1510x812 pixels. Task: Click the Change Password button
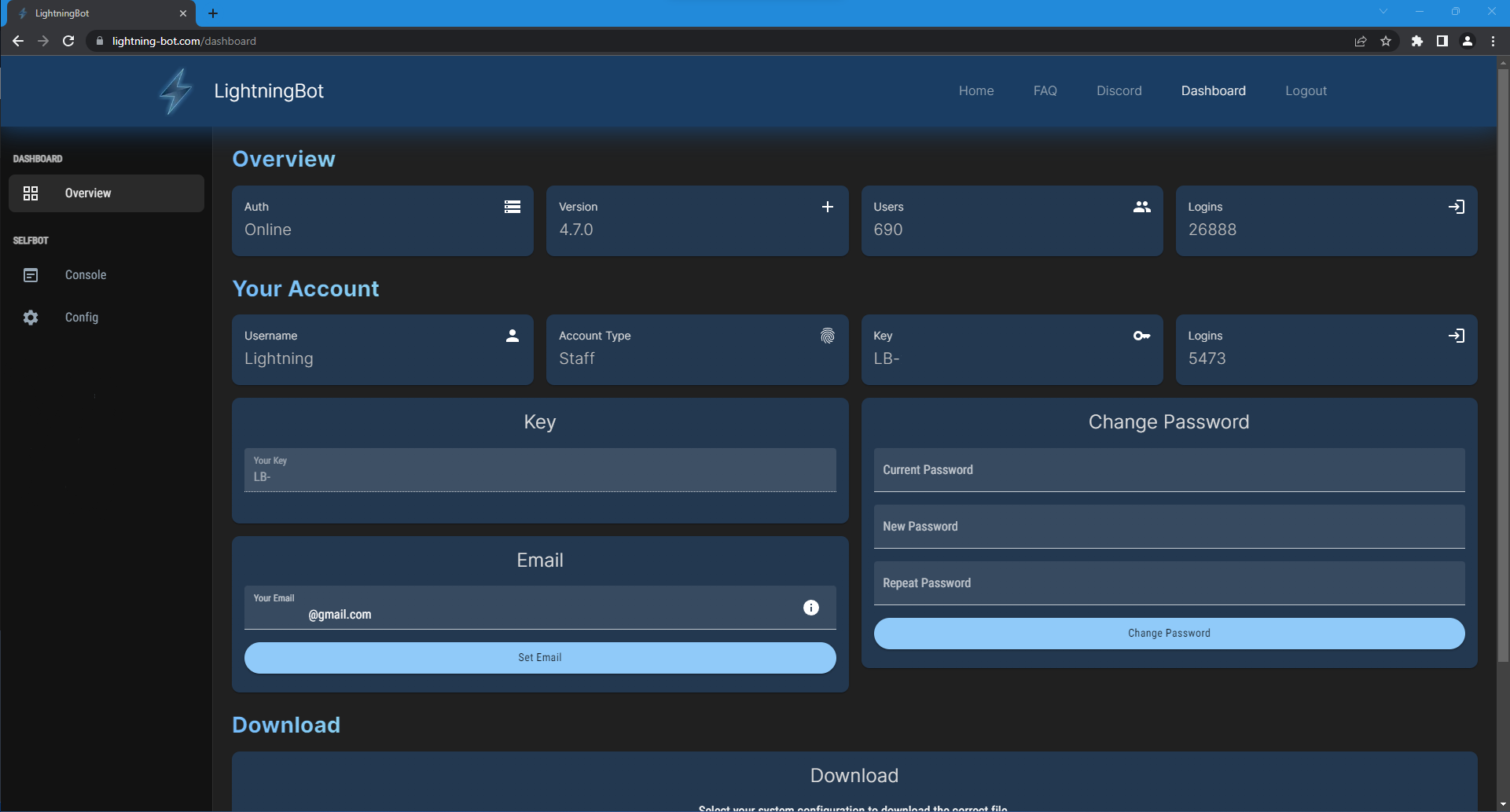pyautogui.click(x=1169, y=633)
